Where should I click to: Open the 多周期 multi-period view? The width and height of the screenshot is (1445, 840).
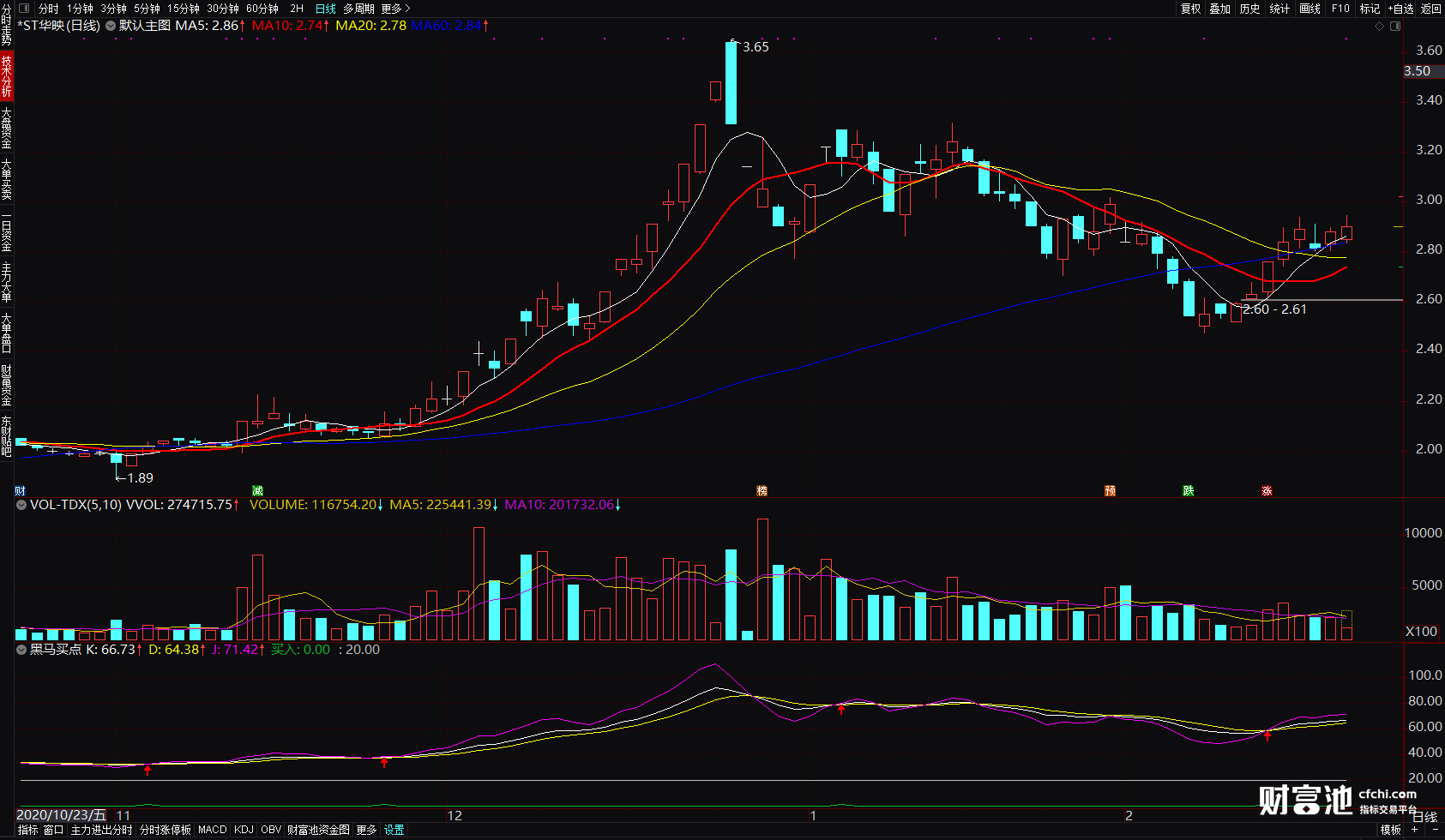(x=359, y=9)
